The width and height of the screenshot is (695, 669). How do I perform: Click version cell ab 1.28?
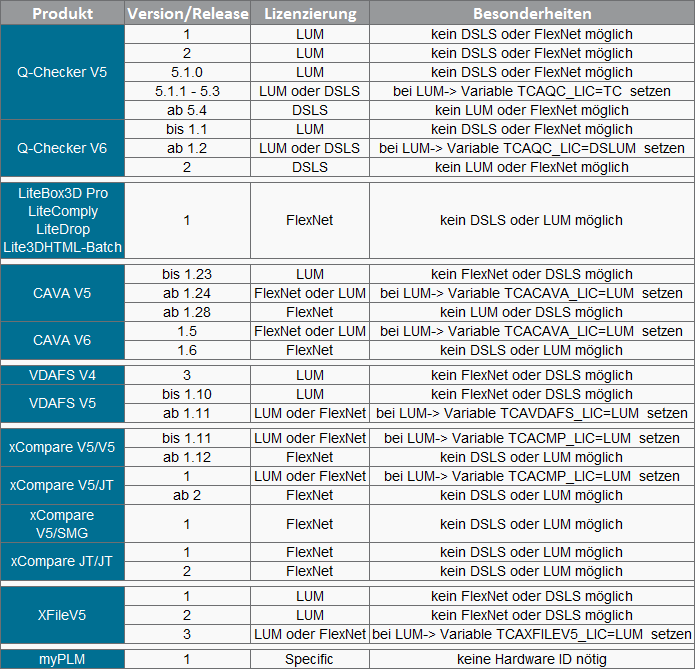coord(187,313)
